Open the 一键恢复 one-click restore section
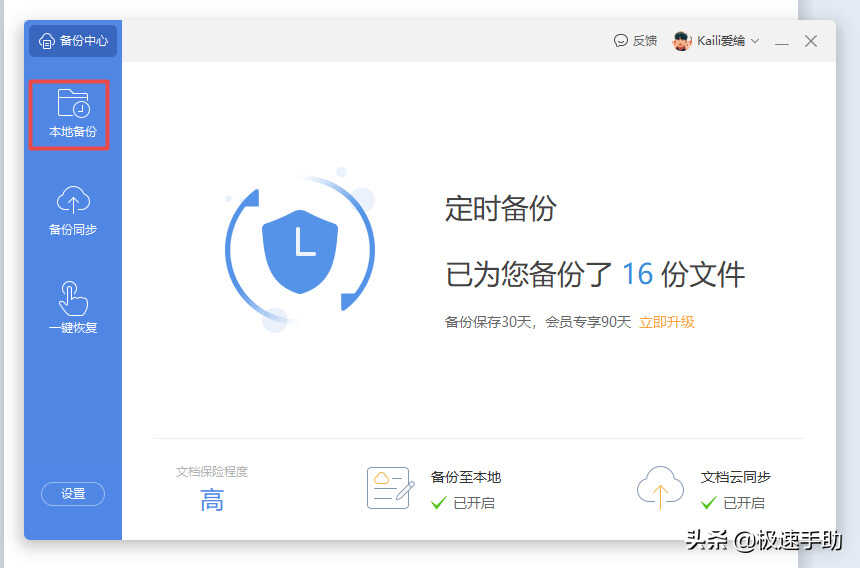 point(73,308)
